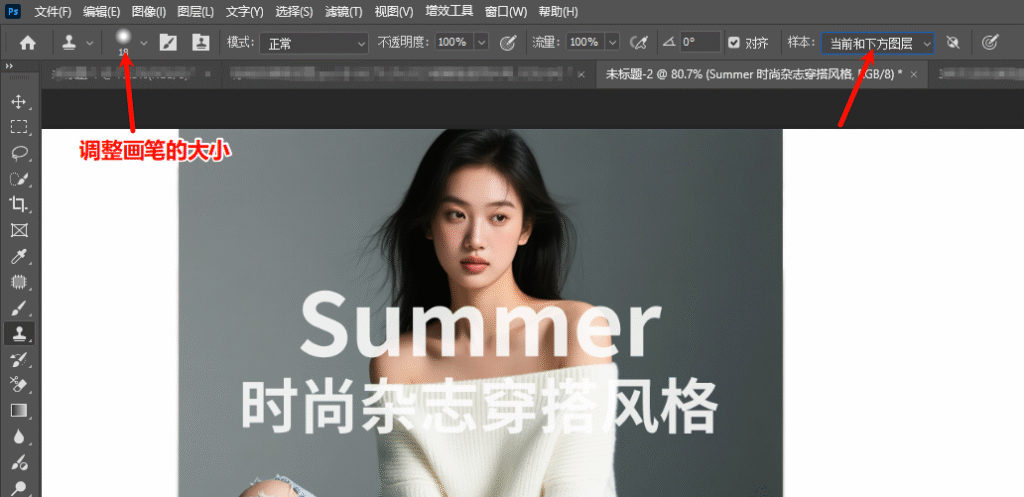This screenshot has width=1024, height=497.
Task: Open the 文件(F) menu
Action: [x=53, y=12]
